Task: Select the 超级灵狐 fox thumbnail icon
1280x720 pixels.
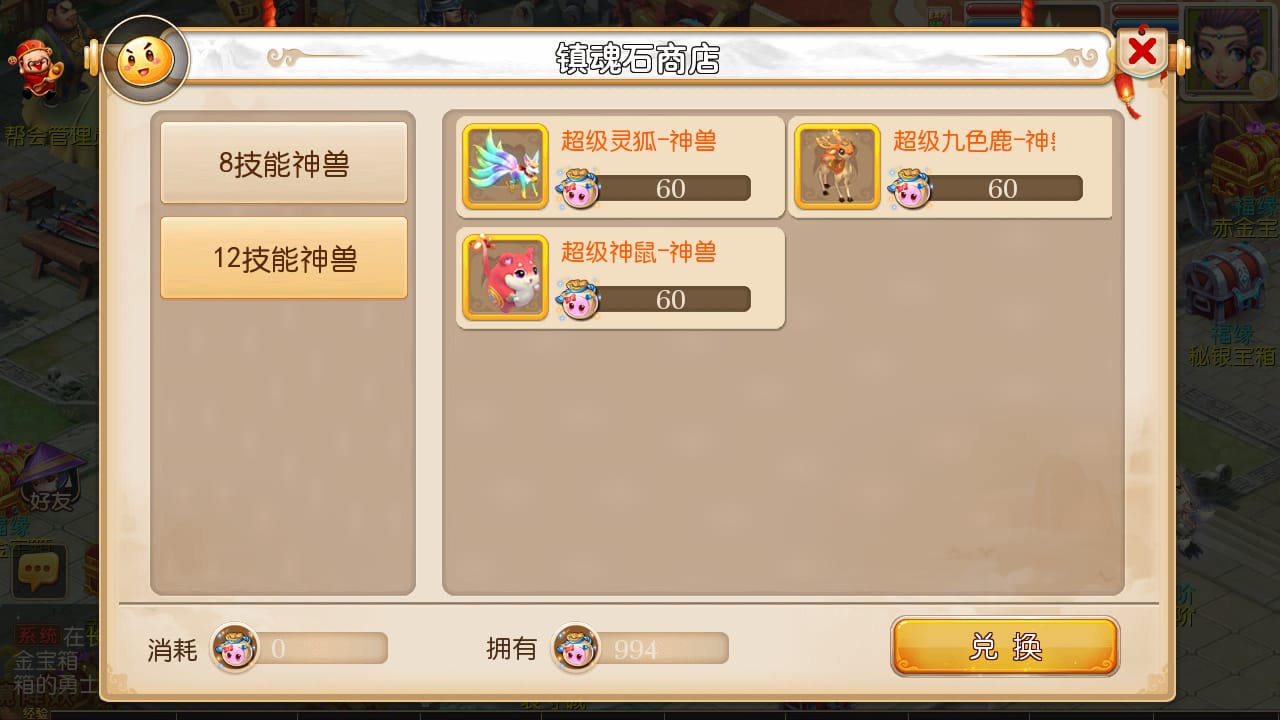Action: coord(505,166)
